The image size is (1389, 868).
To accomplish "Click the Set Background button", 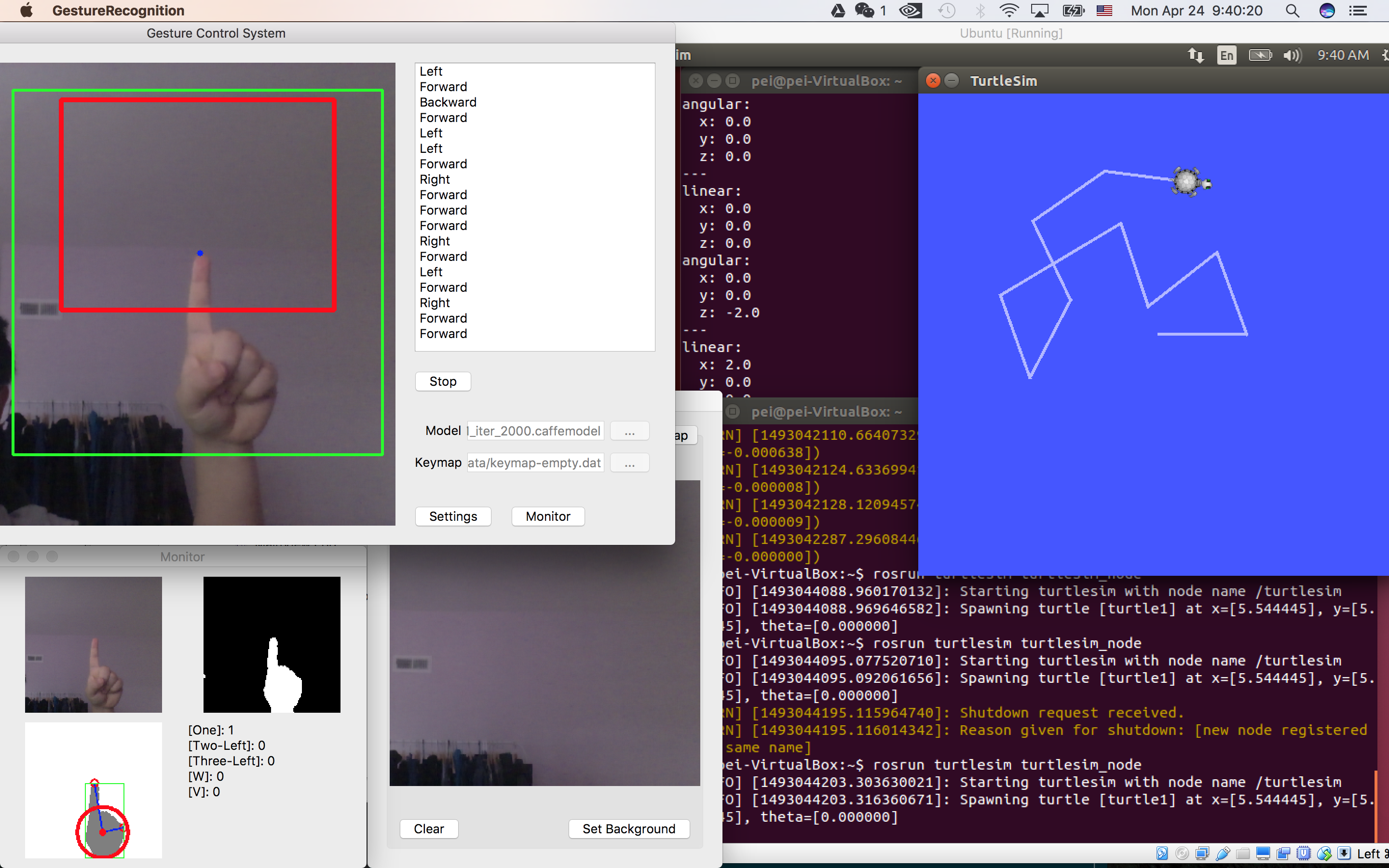I will pos(628,829).
